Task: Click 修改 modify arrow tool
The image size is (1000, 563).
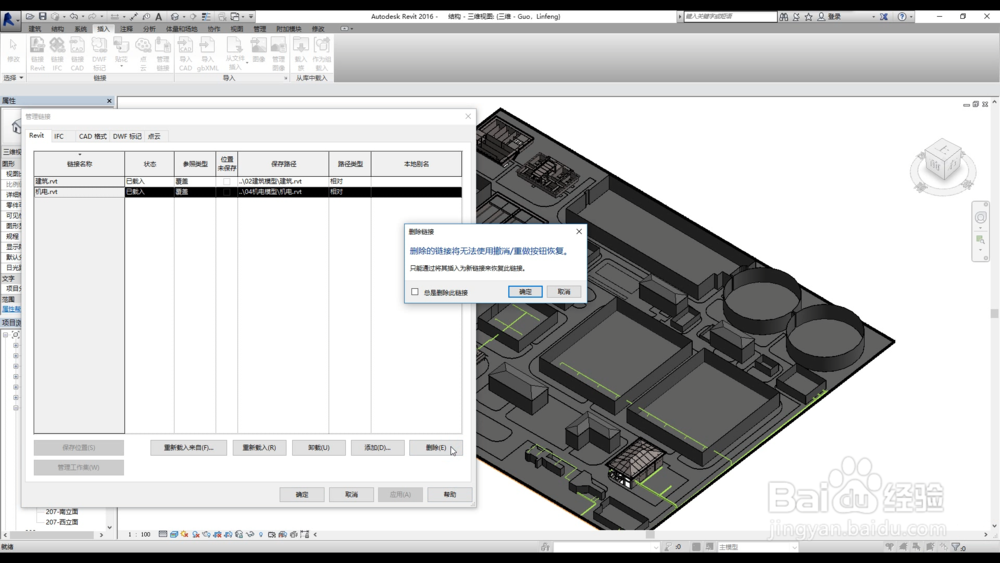Action: point(13,50)
